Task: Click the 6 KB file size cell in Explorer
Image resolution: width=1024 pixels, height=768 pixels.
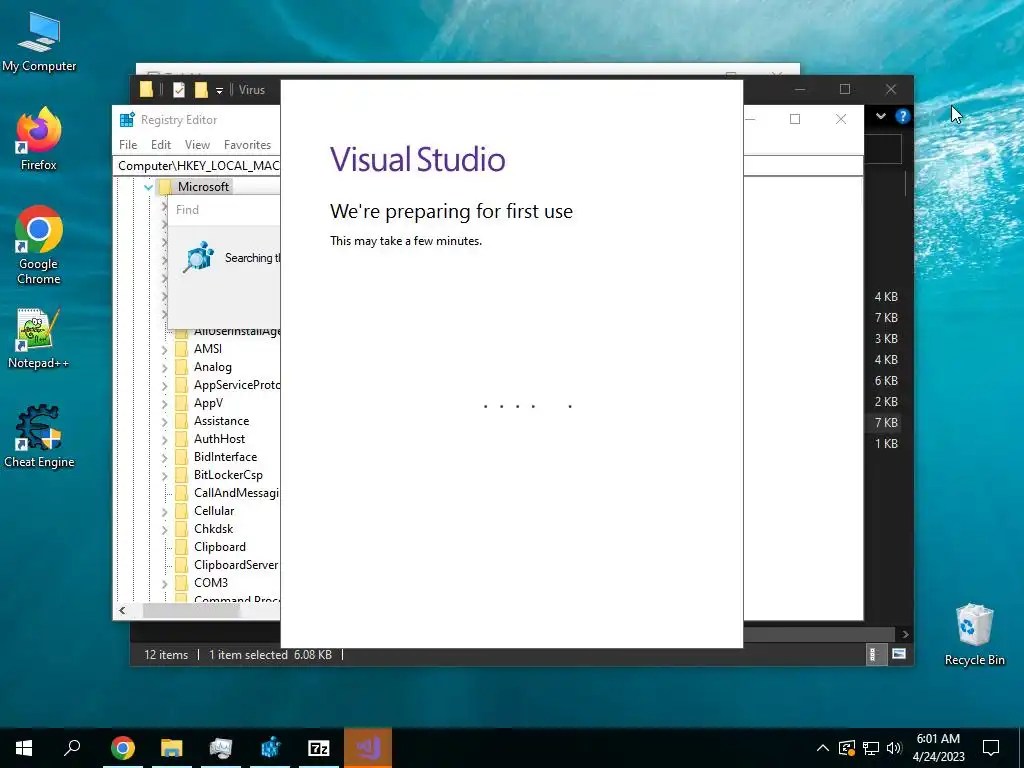Action: [886, 381]
